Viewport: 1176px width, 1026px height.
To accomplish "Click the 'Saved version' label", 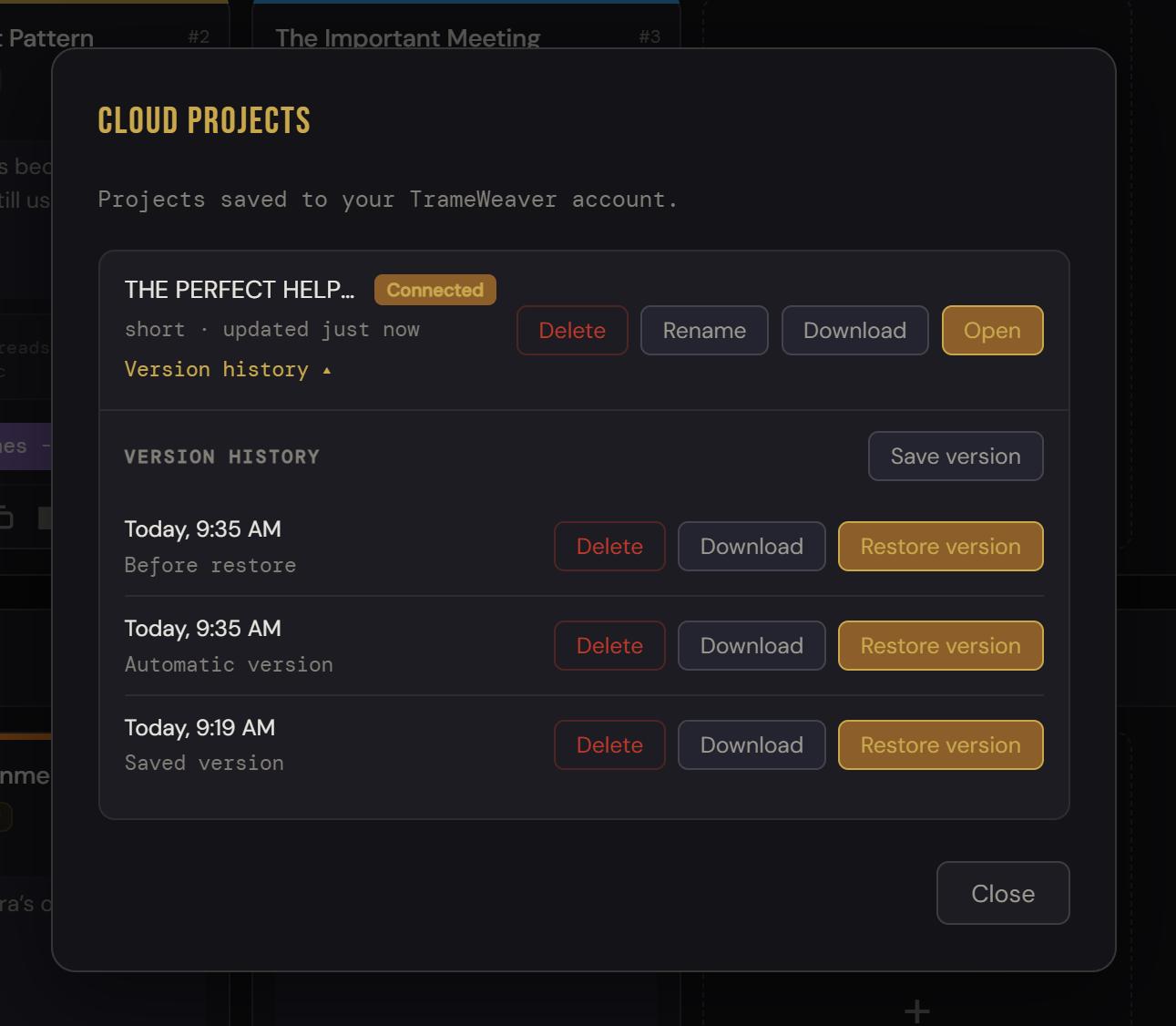I will tap(204, 763).
